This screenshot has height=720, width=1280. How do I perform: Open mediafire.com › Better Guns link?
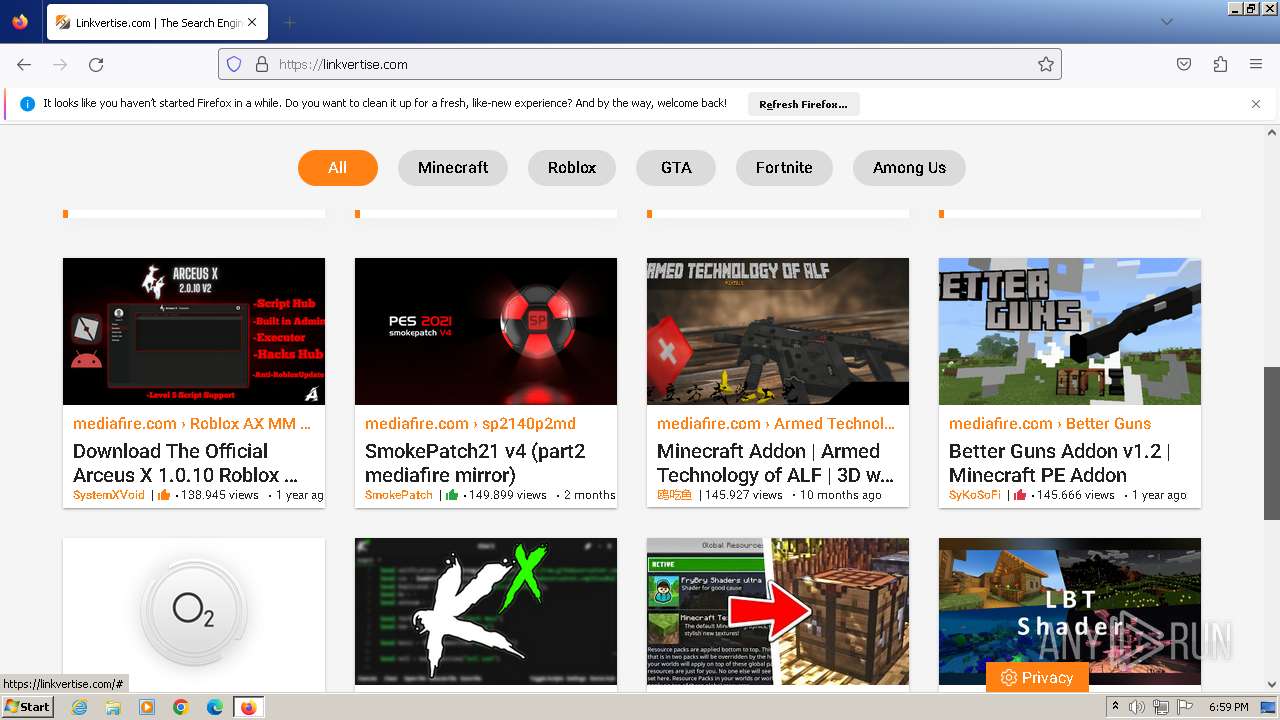click(1050, 423)
